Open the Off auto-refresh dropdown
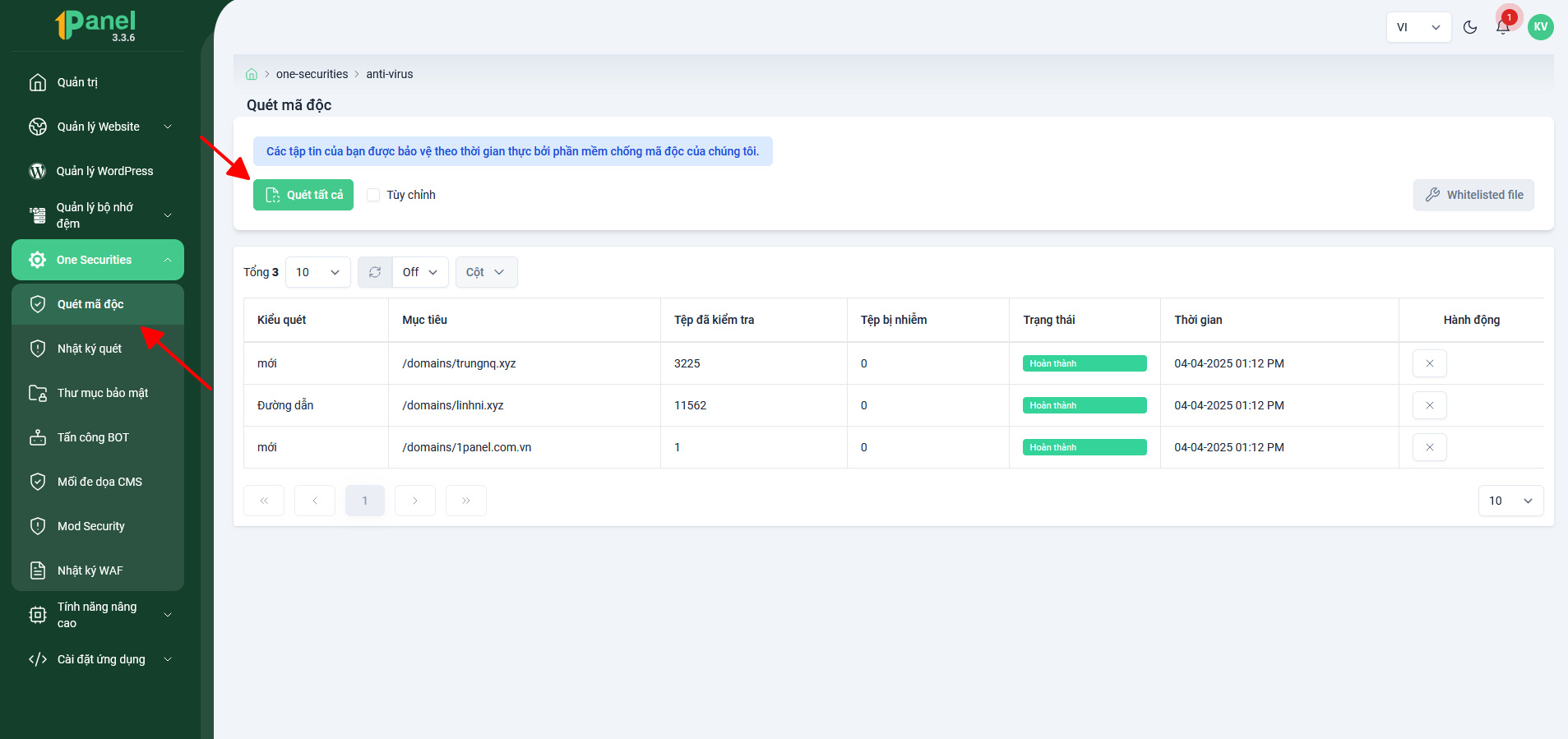1568x739 pixels. click(420, 272)
